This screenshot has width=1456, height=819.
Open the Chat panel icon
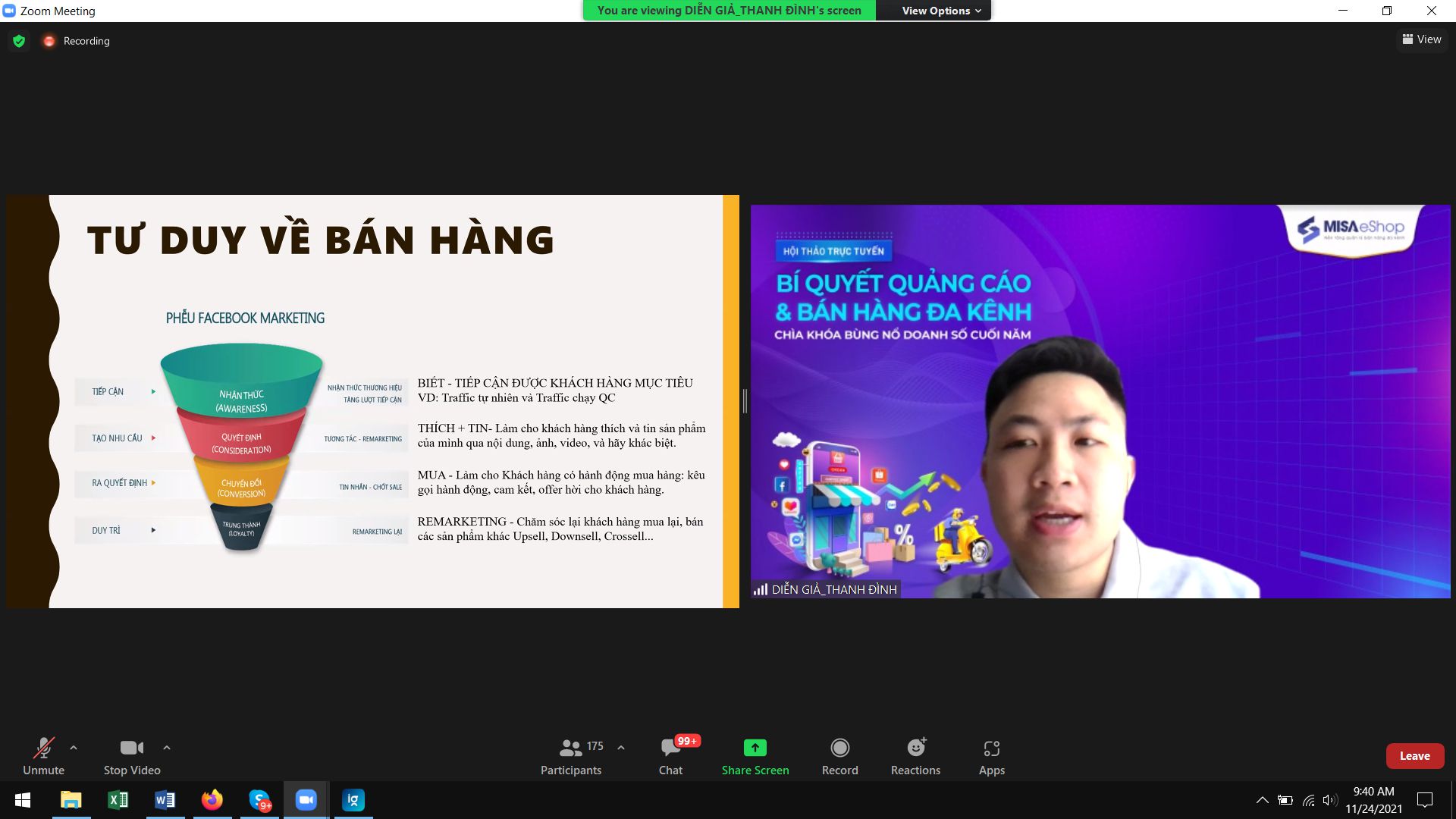click(670, 748)
